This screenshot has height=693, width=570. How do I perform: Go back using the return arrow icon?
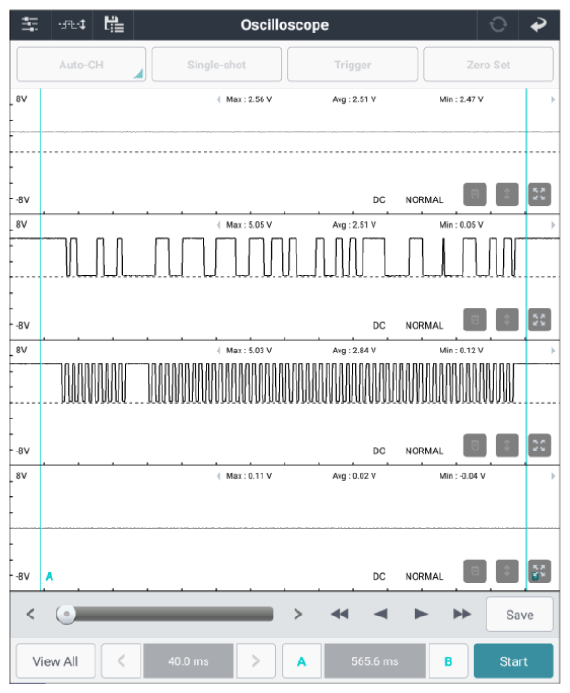539,25
